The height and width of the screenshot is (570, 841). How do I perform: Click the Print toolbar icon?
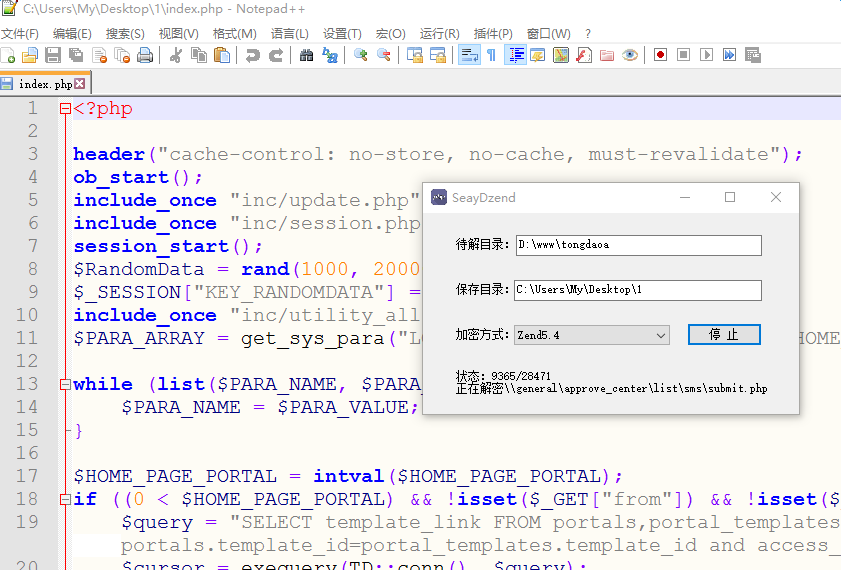pos(145,55)
